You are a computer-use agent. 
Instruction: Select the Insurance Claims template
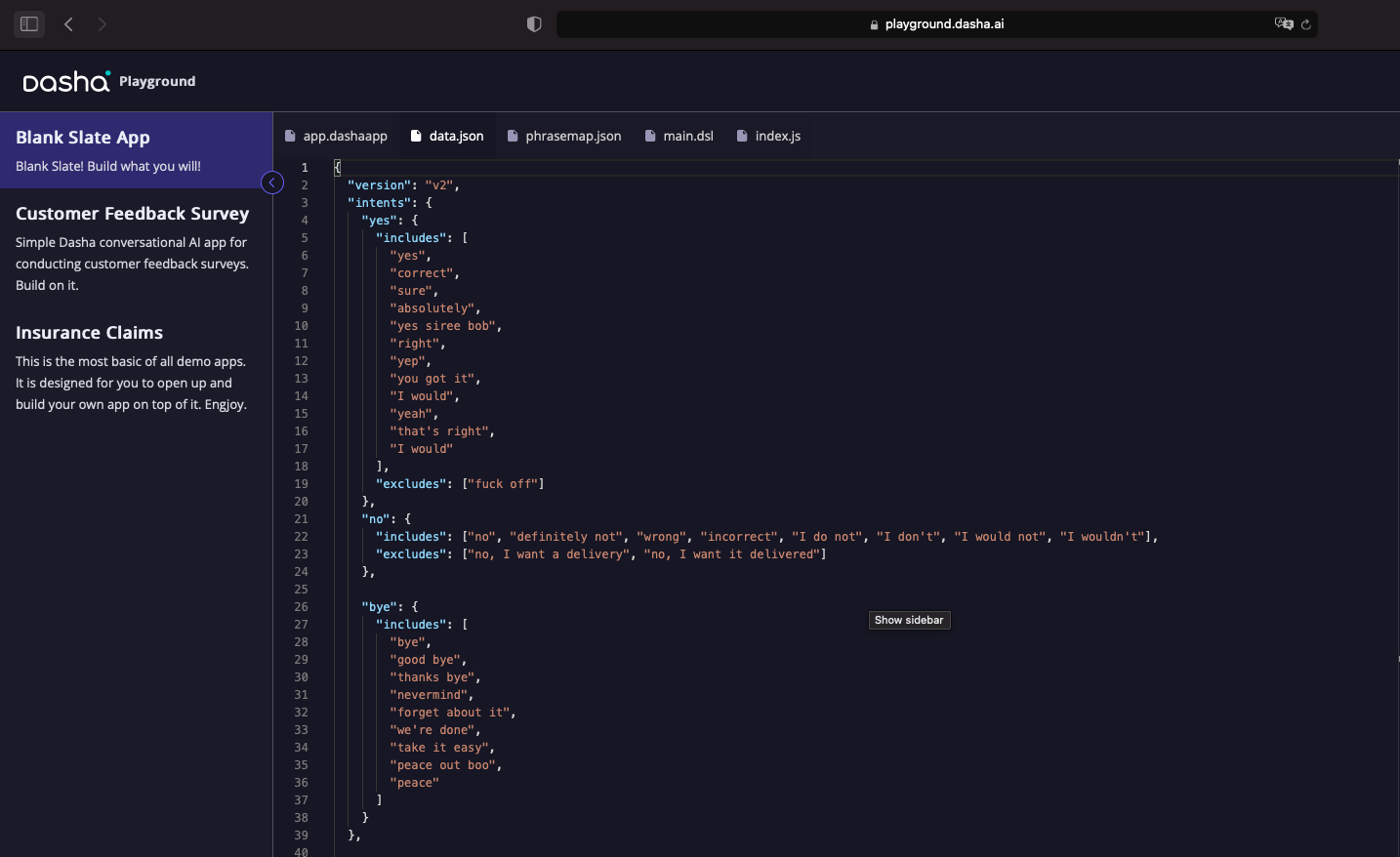tap(136, 367)
